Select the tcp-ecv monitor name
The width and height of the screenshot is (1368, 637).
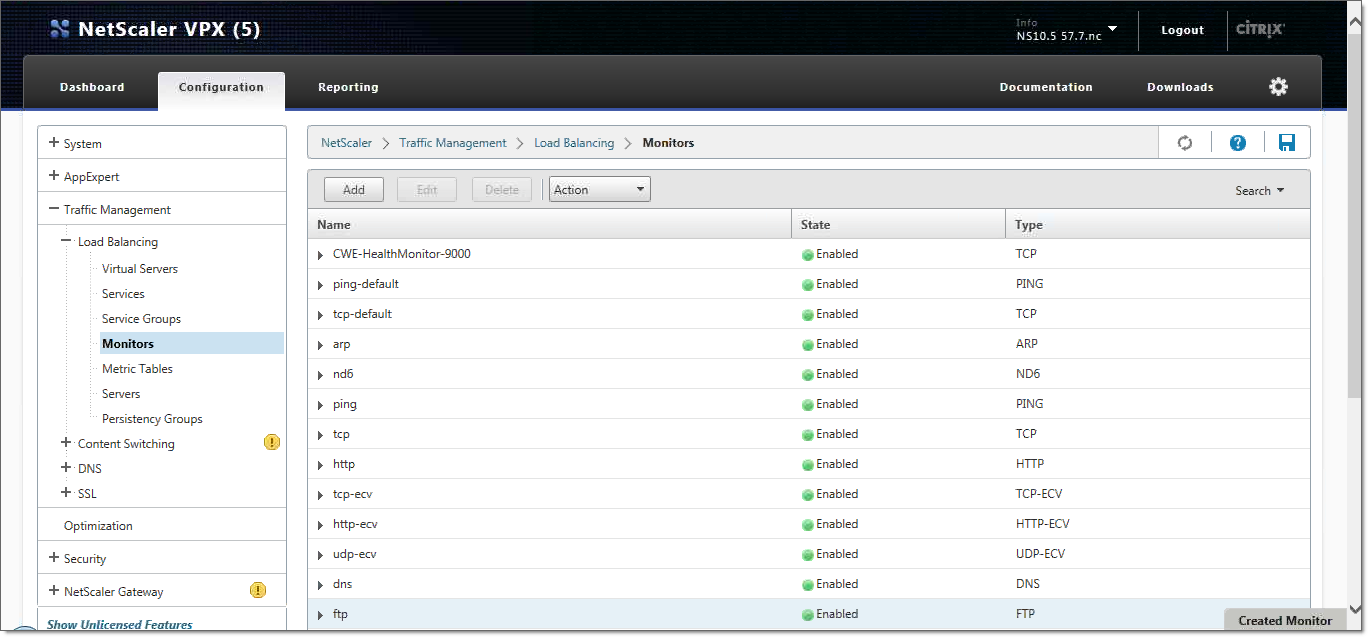pyautogui.click(x=353, y=494)
